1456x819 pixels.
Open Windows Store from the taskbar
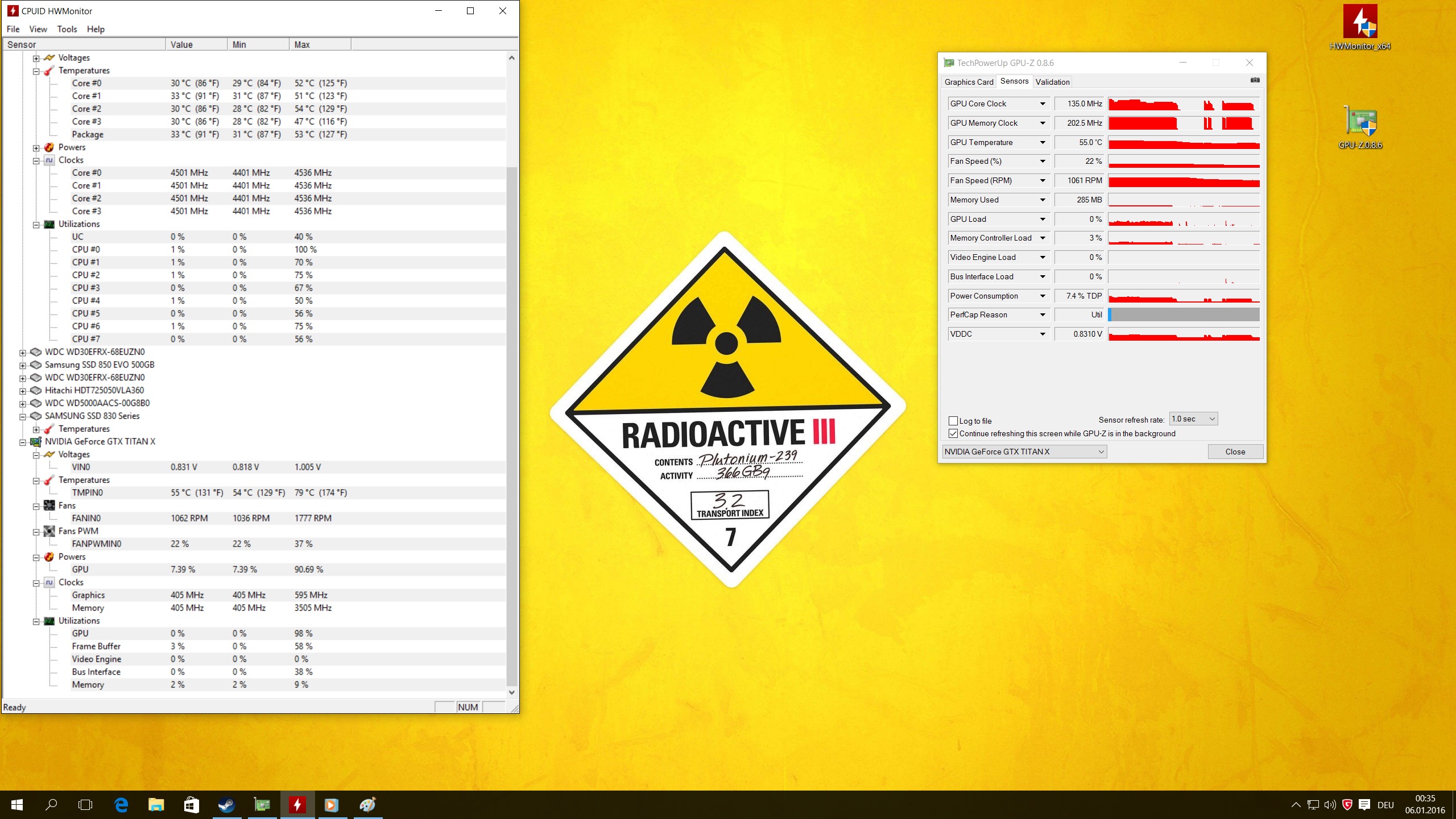pyautogui.click(x=191, y=805)
